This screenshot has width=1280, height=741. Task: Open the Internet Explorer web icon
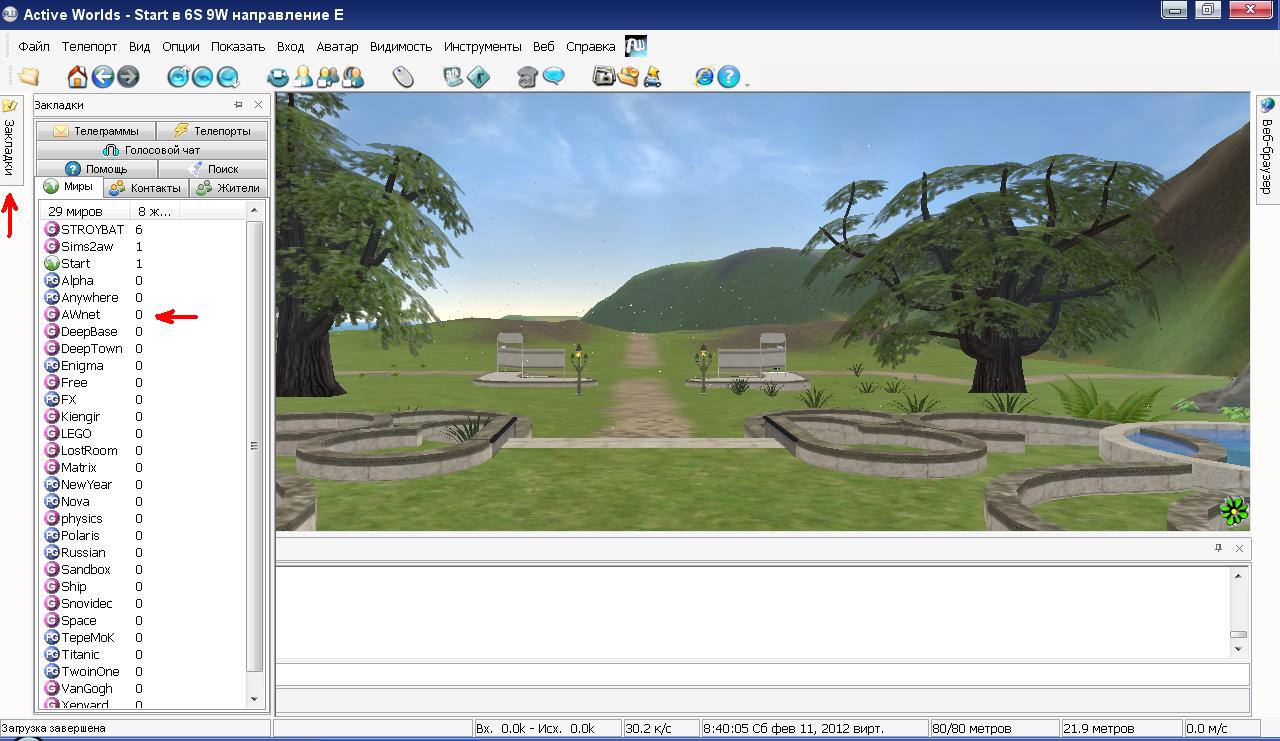point(704,76)
